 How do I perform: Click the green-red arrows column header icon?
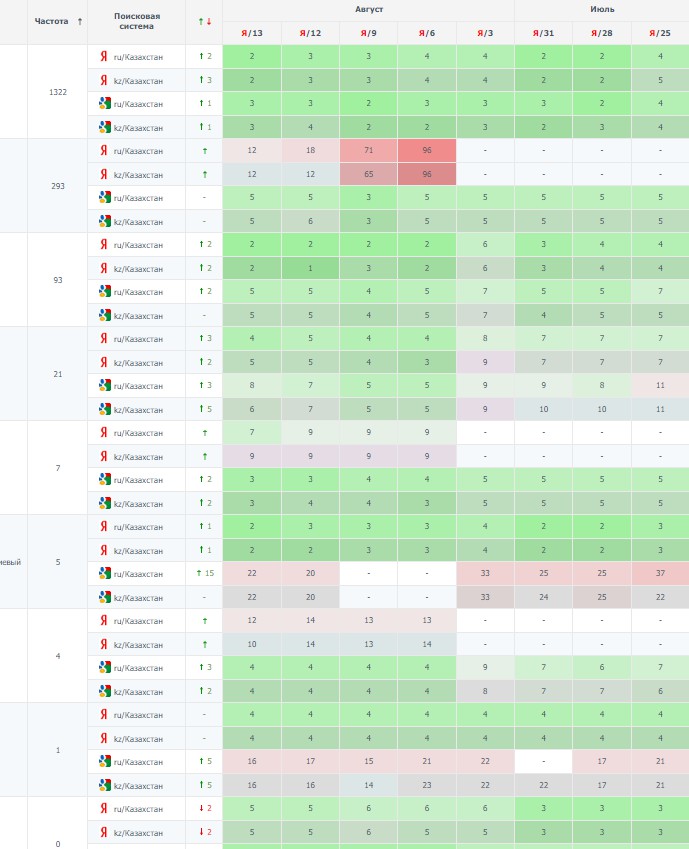[x=204, y=22]
